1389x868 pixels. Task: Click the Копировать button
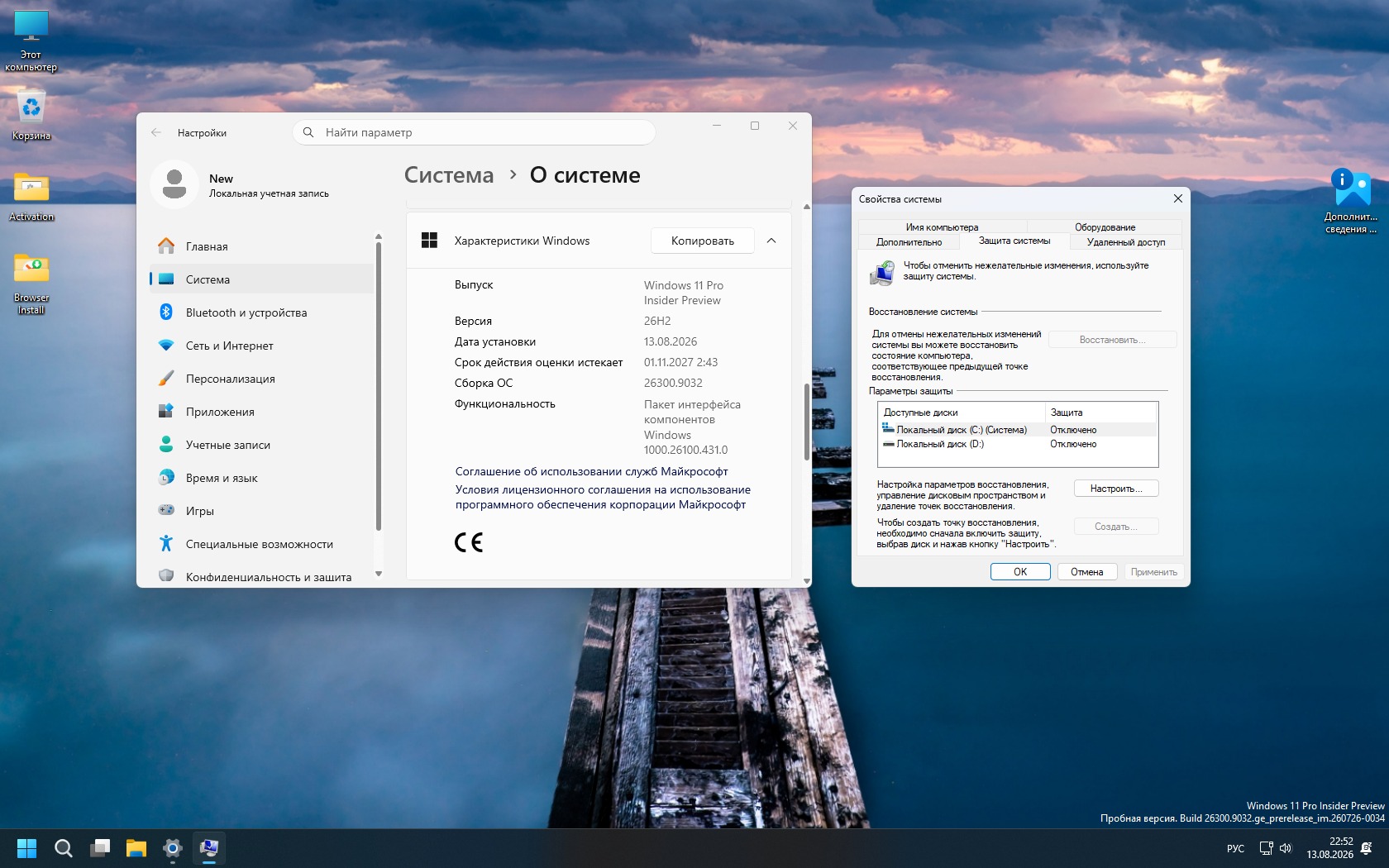pos(703,241)
